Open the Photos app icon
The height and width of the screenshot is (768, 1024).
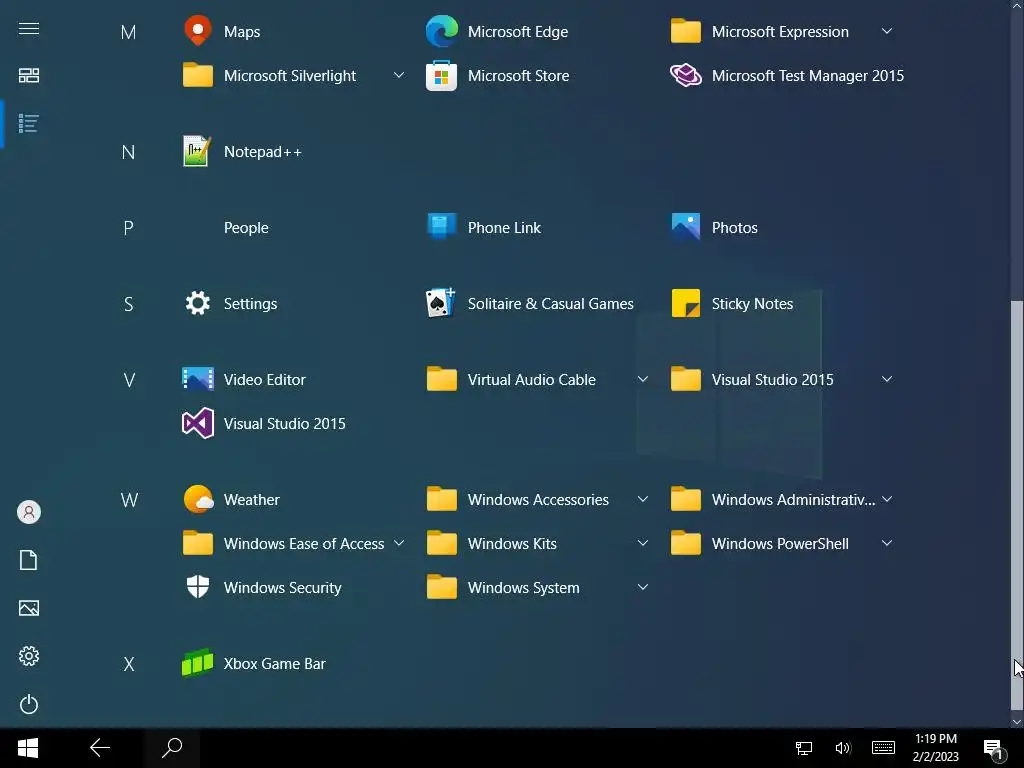[x=686, y=227]
